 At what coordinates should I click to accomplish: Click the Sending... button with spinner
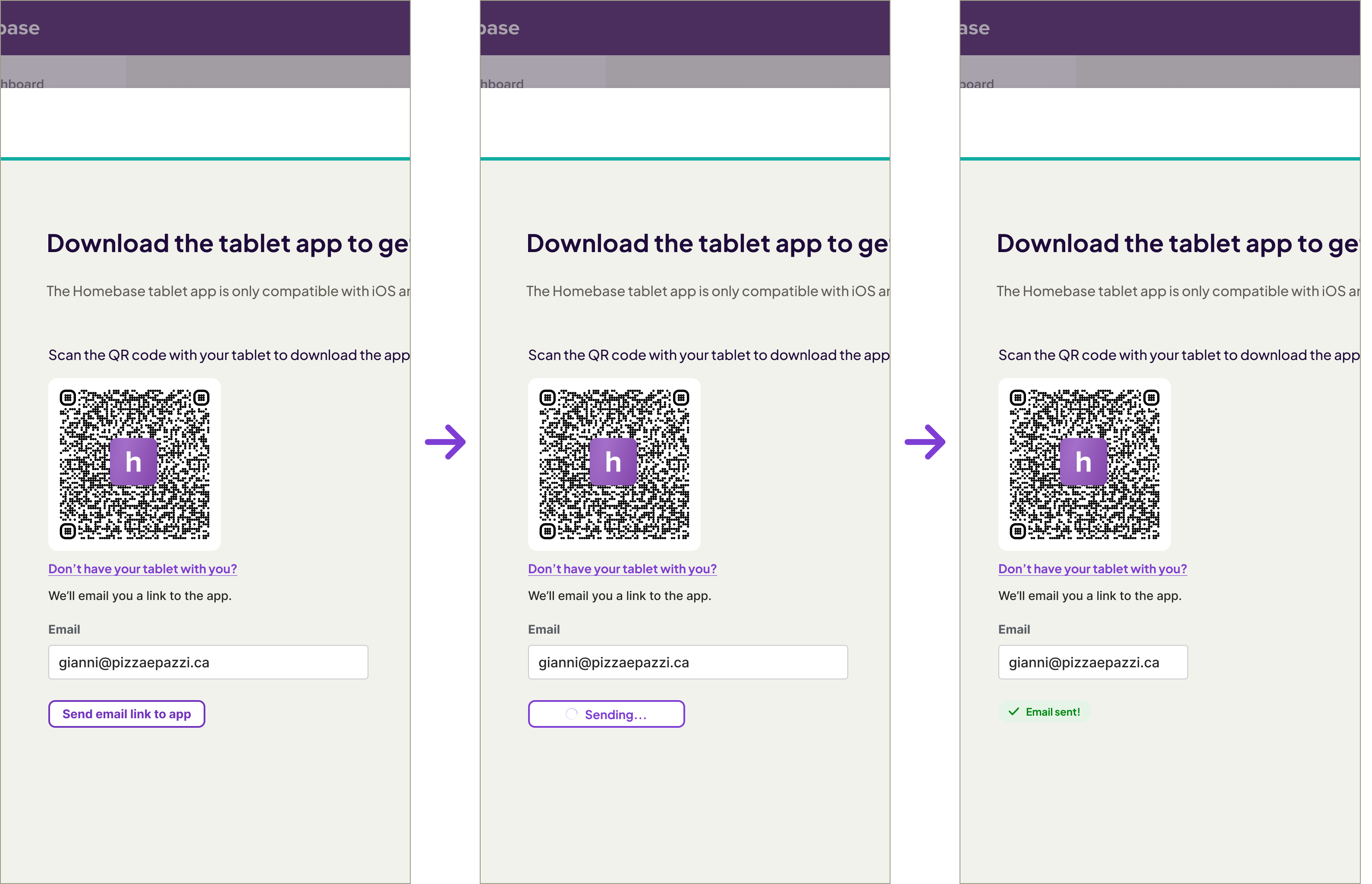tap(606, 714)
